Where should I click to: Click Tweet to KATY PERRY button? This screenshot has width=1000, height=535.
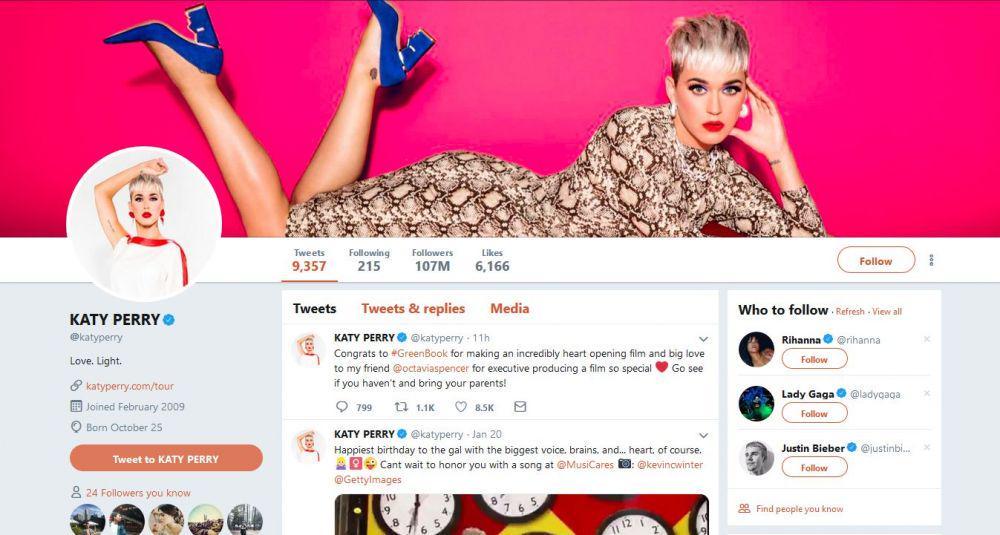[x=166, y=458]
